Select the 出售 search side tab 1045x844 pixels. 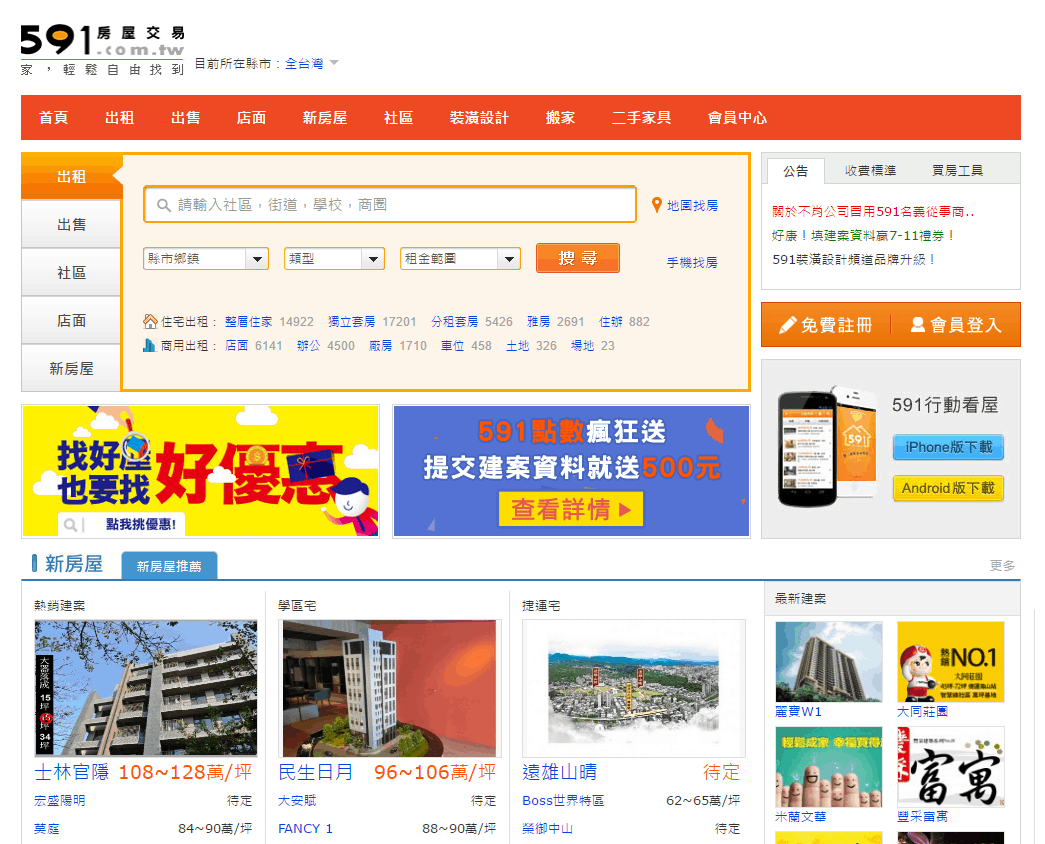[71, 225]
